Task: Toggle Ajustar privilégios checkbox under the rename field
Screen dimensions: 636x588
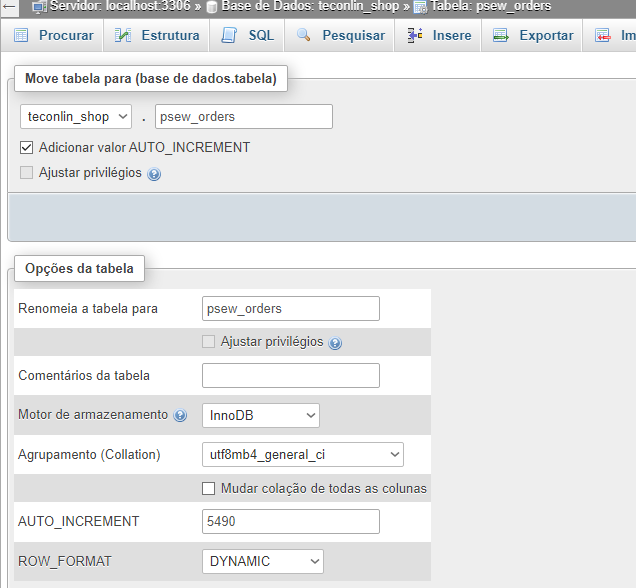Action: [208, 342]
